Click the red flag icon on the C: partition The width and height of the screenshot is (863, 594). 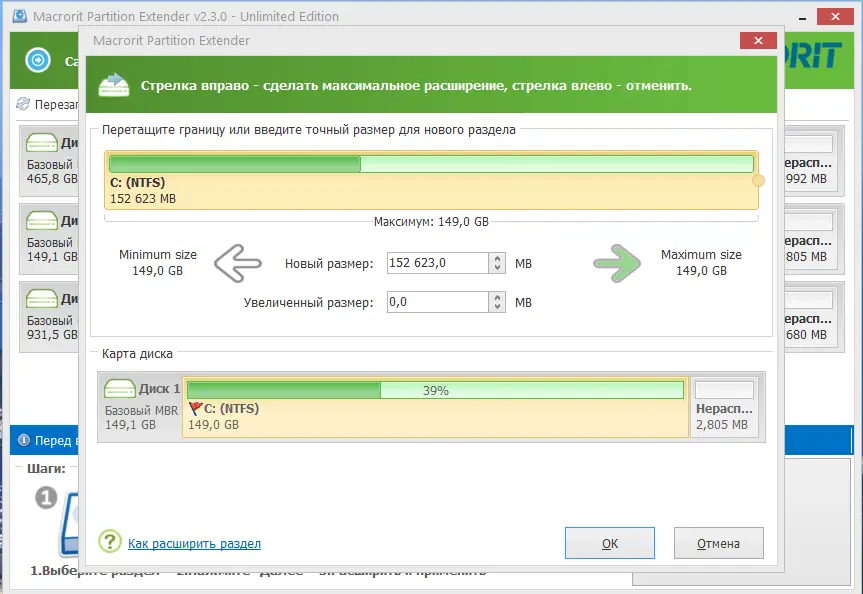click(195, 408)
